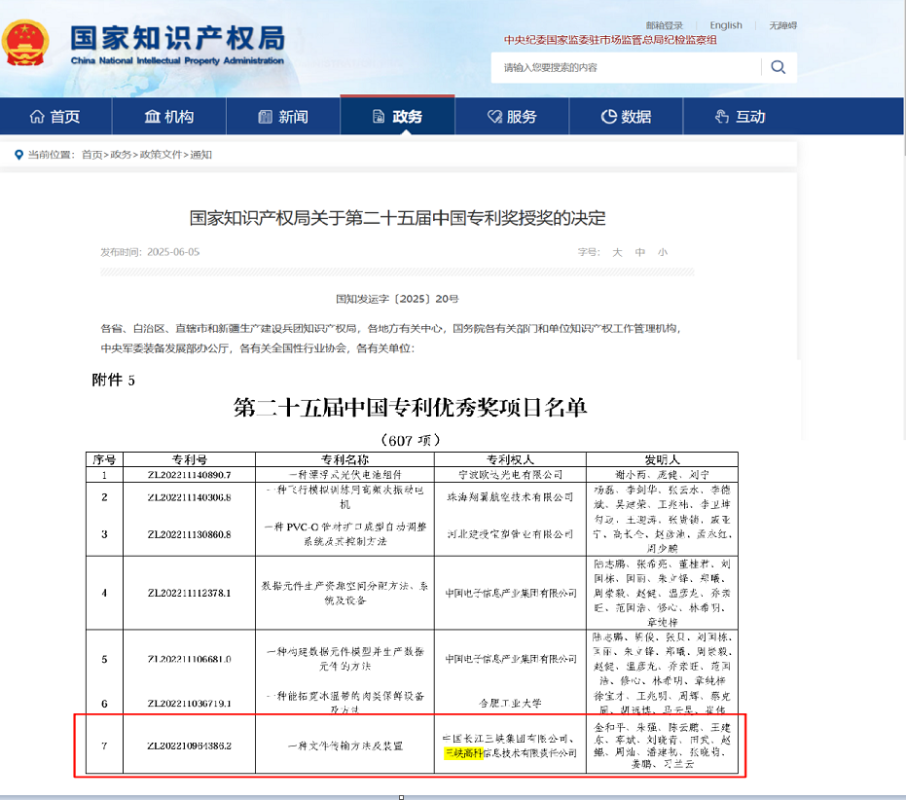Open the 无障碍 accessibility link
The image size is (906, 800).
tap(783, 25)
